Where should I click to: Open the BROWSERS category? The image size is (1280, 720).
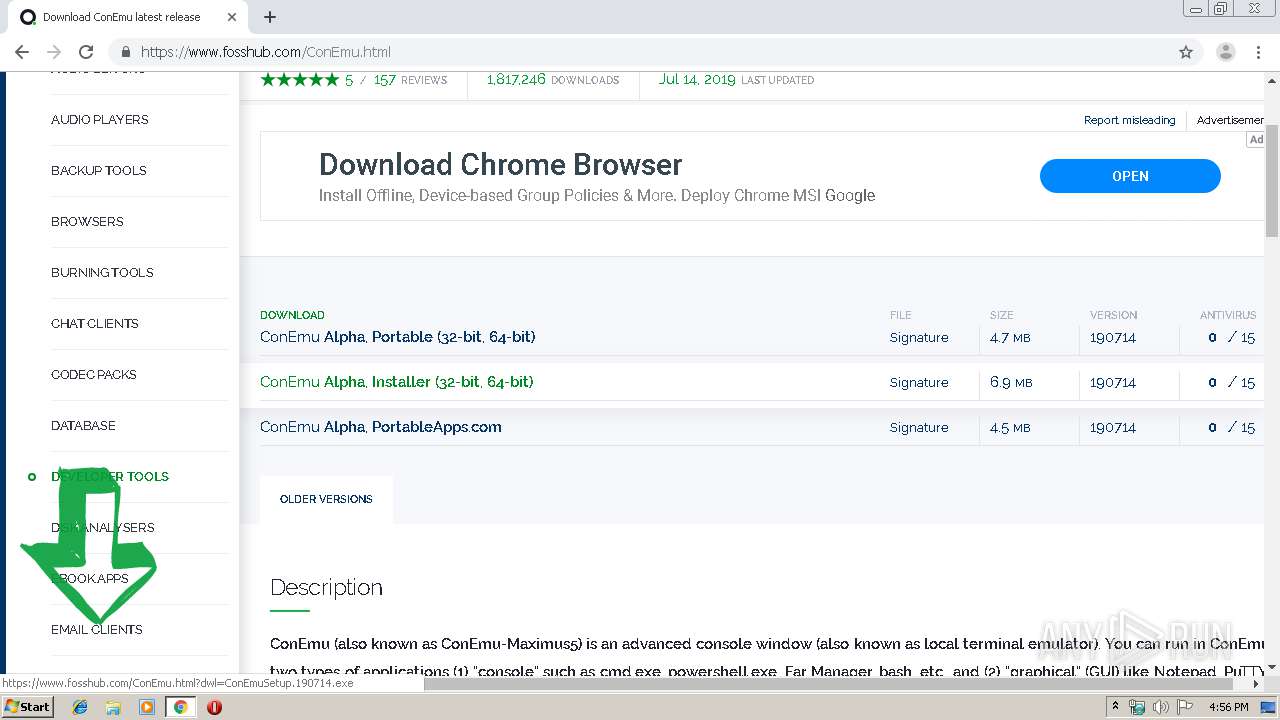coord(87,221)
